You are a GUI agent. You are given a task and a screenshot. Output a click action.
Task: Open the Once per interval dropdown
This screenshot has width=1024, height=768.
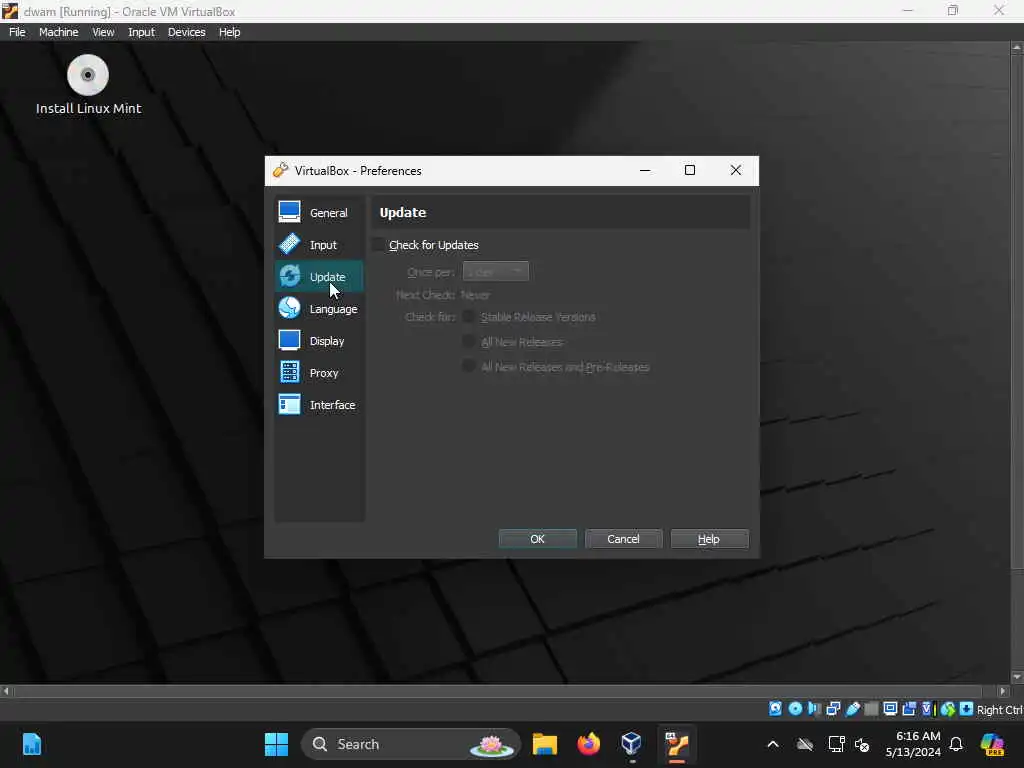click(x=496, y=271)
